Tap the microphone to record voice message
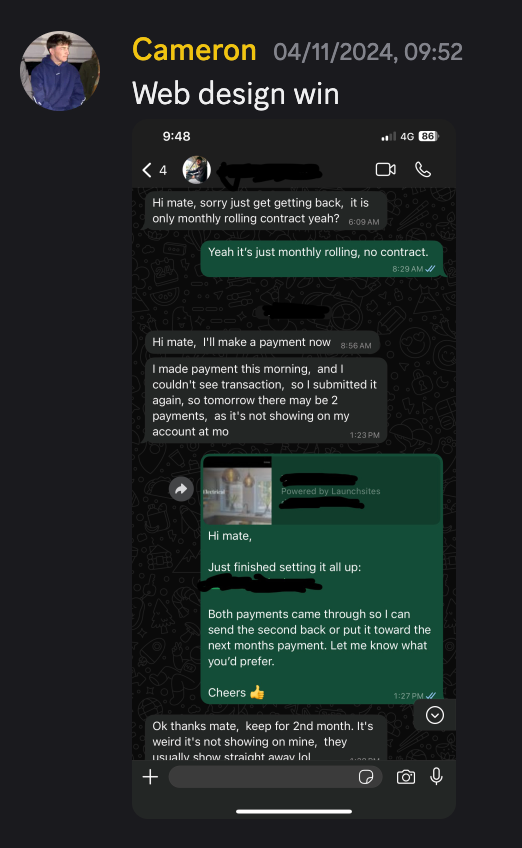Viewport: 522px width, 848px height. 437,777
